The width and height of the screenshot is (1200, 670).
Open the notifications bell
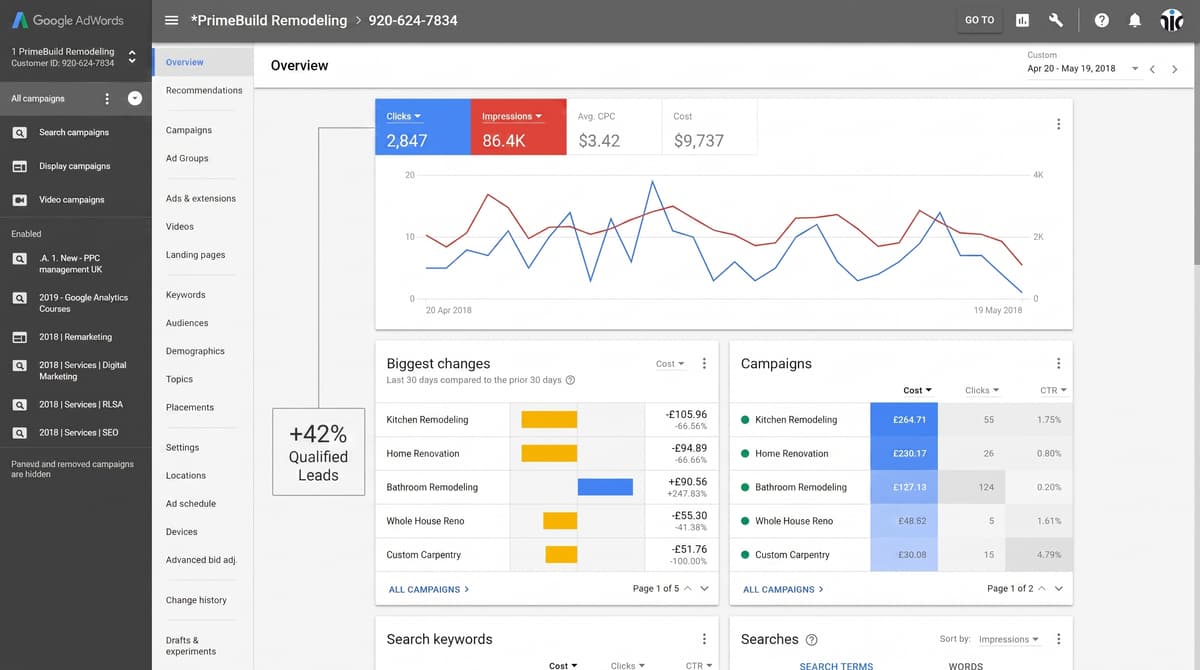pos(1135,20)
